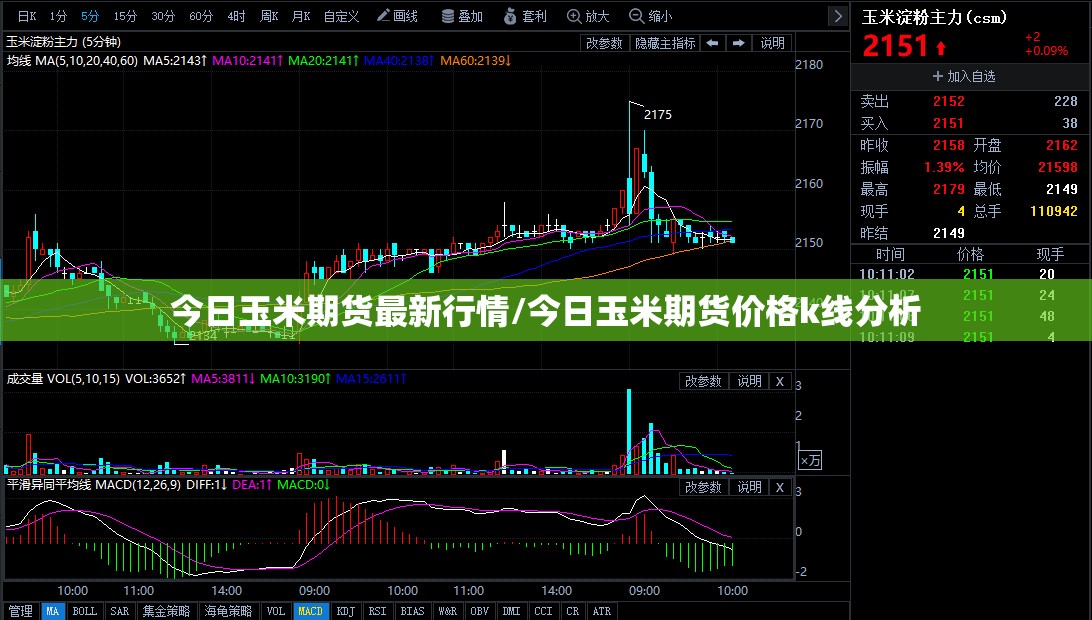Screen dimensions: 1092x620
Task: Click 改参数 in the MACD panel
Action: click(x=703, y=487)
